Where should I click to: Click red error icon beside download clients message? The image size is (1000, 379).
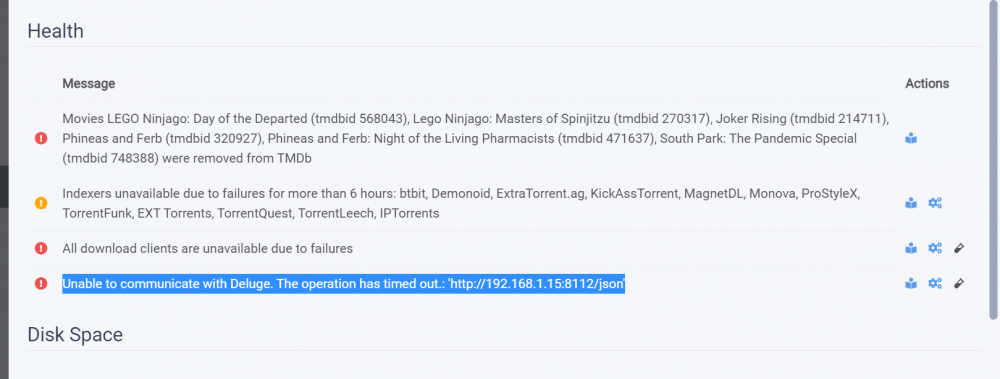pyautogui.click(x=41, y=248)
